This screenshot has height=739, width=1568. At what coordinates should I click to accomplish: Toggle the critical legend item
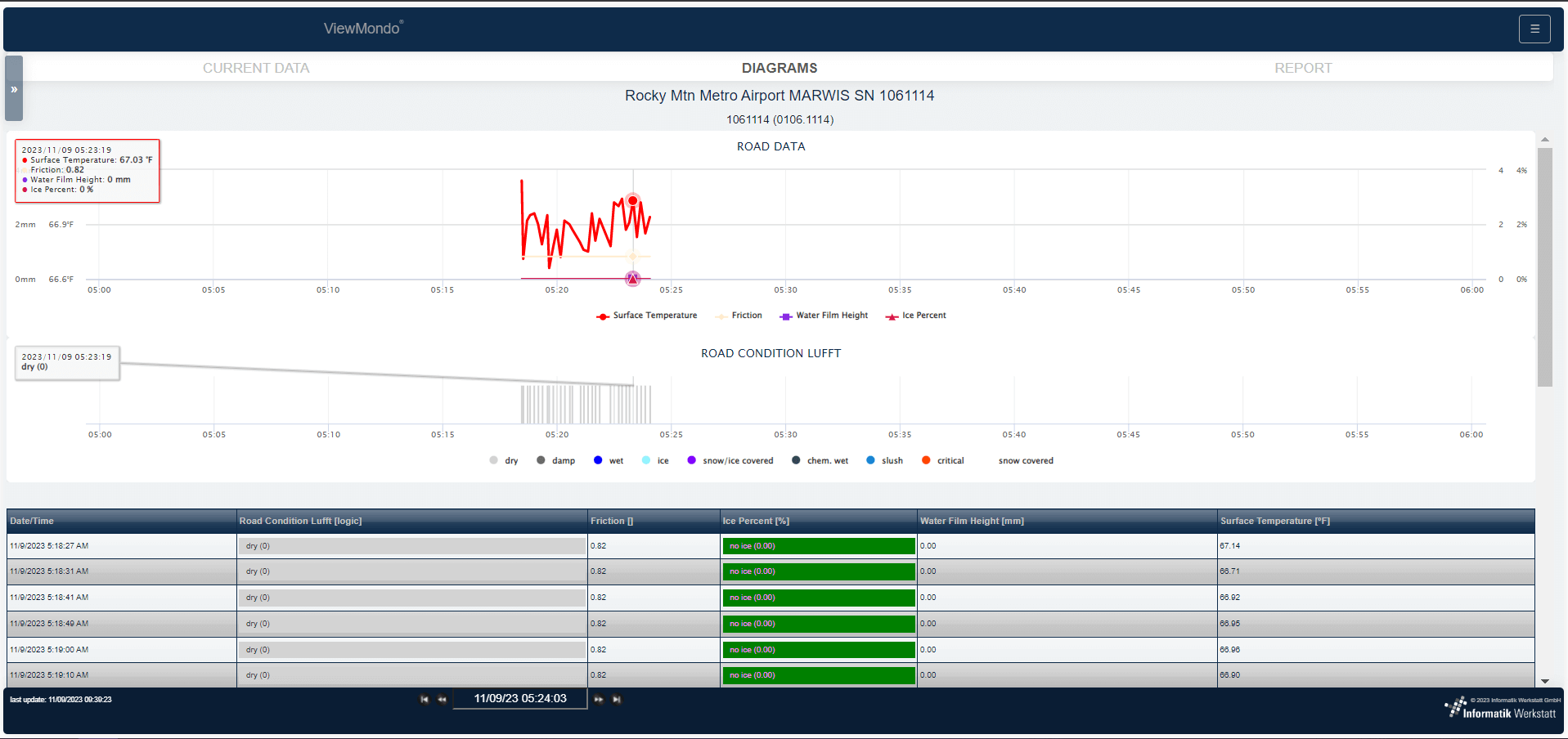[x=942, y=461]
